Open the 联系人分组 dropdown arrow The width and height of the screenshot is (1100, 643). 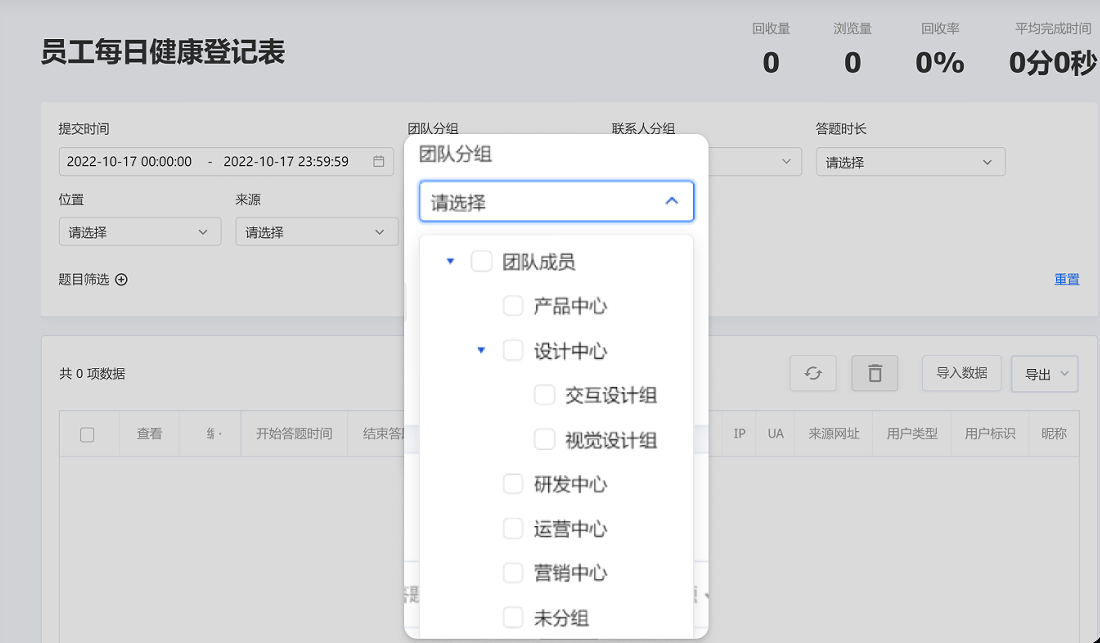click(786, 162)
